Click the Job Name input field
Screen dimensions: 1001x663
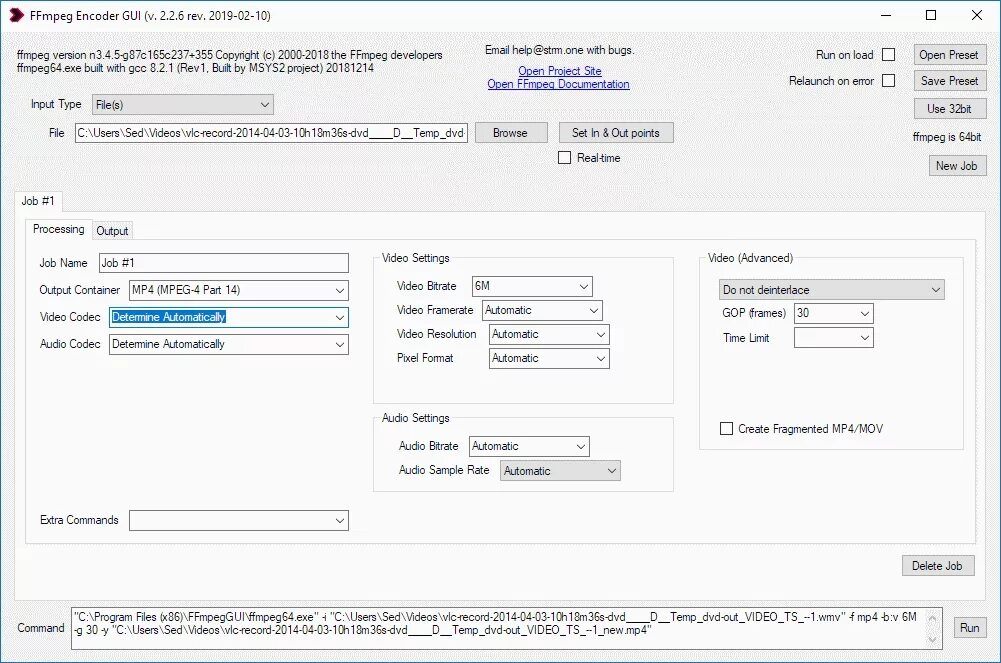223,263
